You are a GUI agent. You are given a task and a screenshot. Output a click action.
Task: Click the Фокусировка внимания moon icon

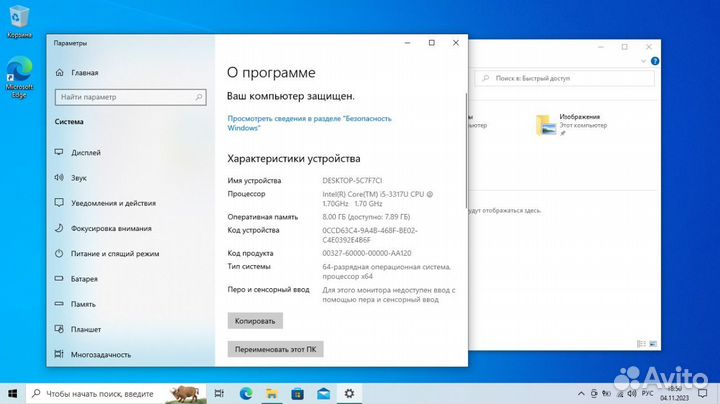coord(59,228)
